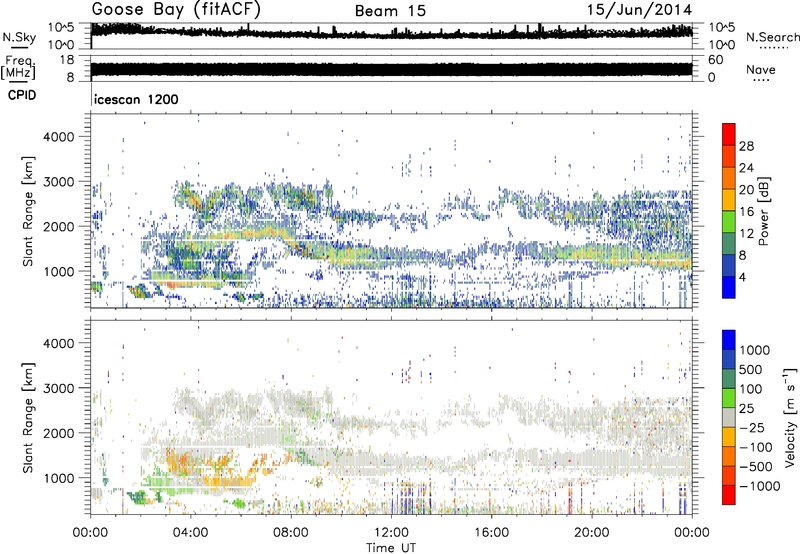Screen dimensions: 800x554
Task: Click the '2000' tick of the power panel
Action: tap(58, 226)
